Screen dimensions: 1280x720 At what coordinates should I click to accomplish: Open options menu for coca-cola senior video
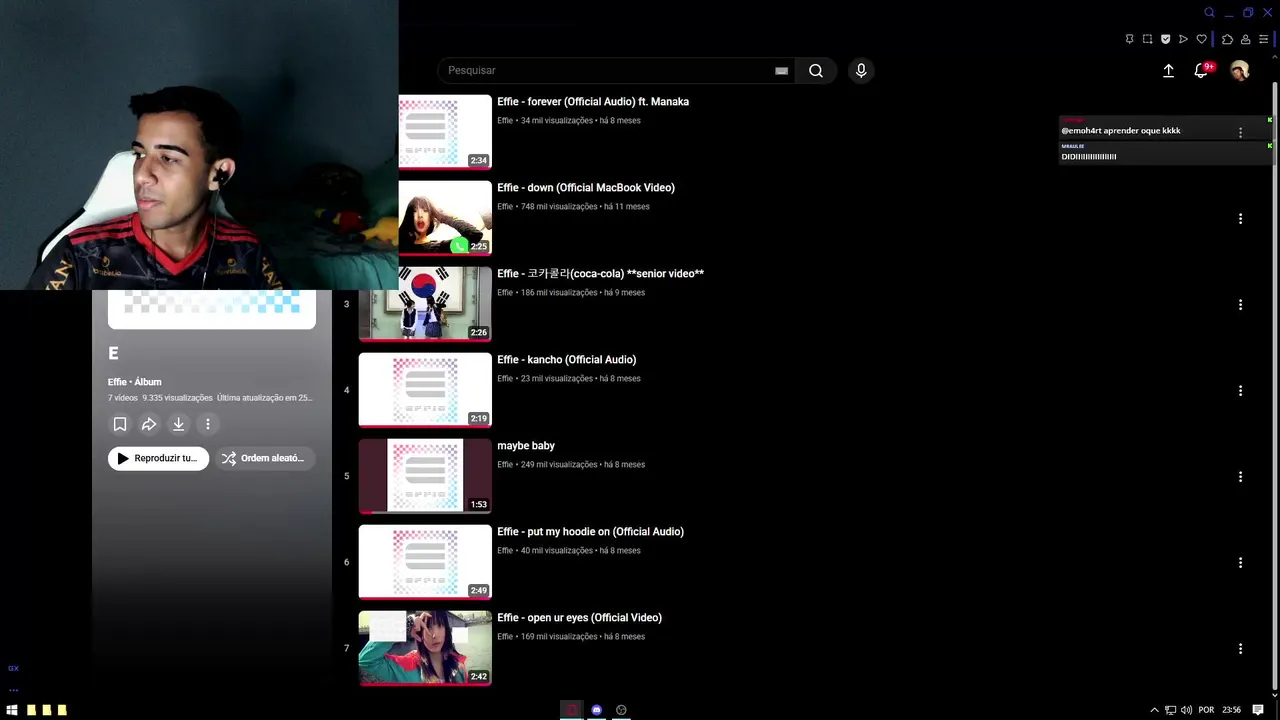pos(1240,304)
